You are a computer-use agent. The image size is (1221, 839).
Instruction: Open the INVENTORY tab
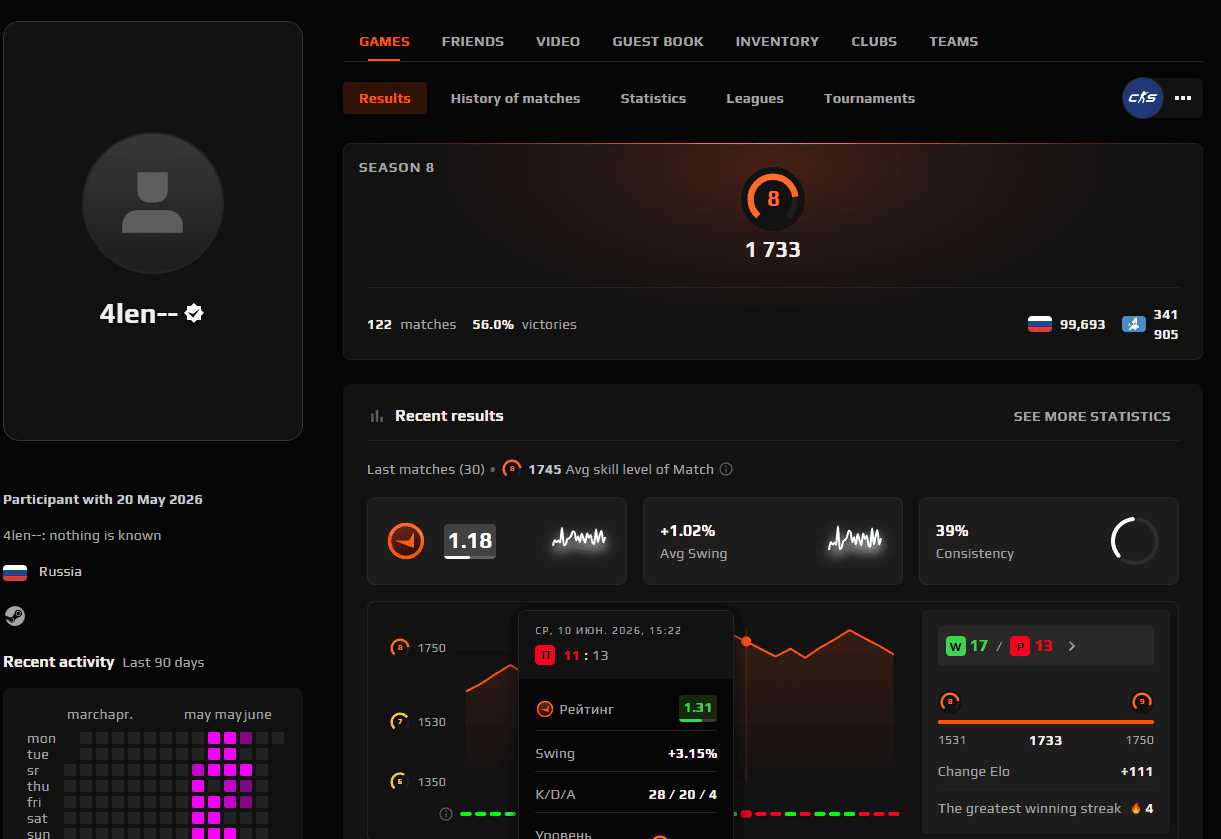[x=777, y=42]
